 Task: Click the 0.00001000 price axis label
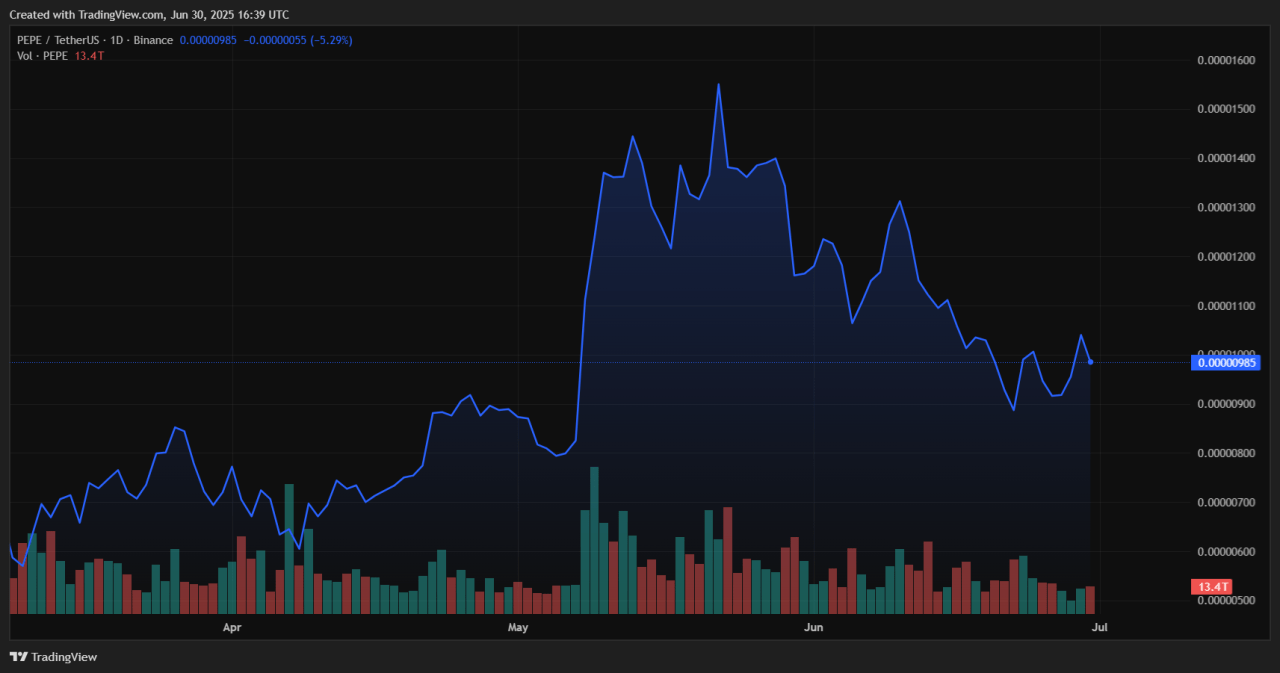[x=1226, y=353]
